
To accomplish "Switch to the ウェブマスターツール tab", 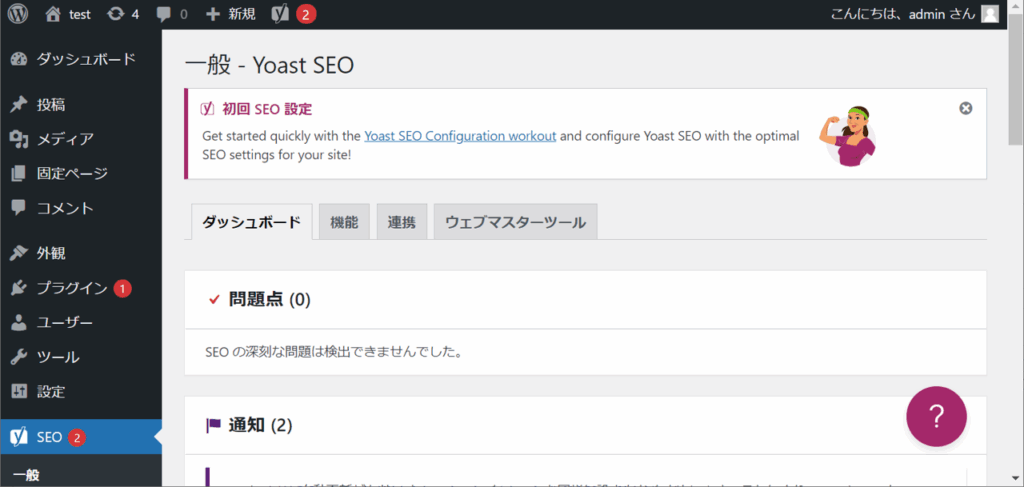I will (x=515, y=222).
